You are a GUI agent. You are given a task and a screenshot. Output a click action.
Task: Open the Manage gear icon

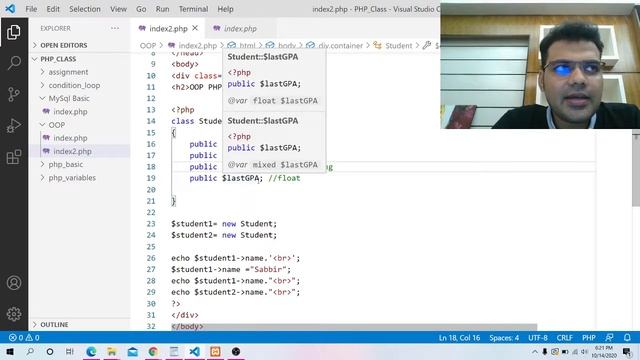pos(14,313)
